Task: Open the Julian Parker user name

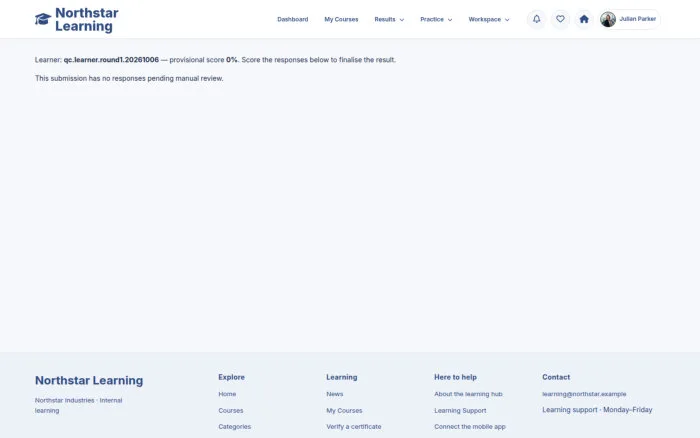Action: click(x=638, y=19)
